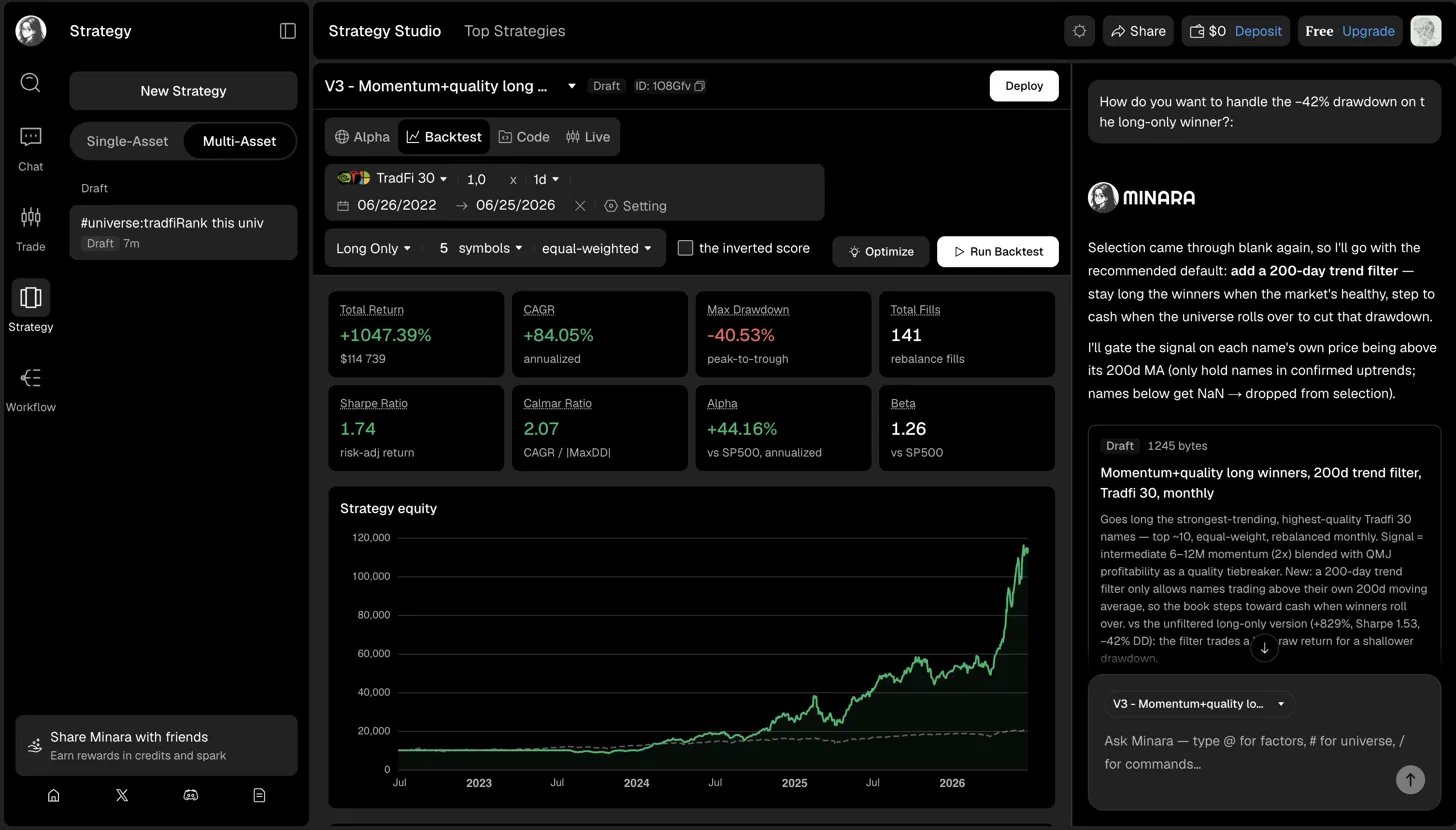Screen dimensions: 1456x830
Task: Open the equal-weighted dropdown
Action: pyautogui.click(x=596, y=248)
